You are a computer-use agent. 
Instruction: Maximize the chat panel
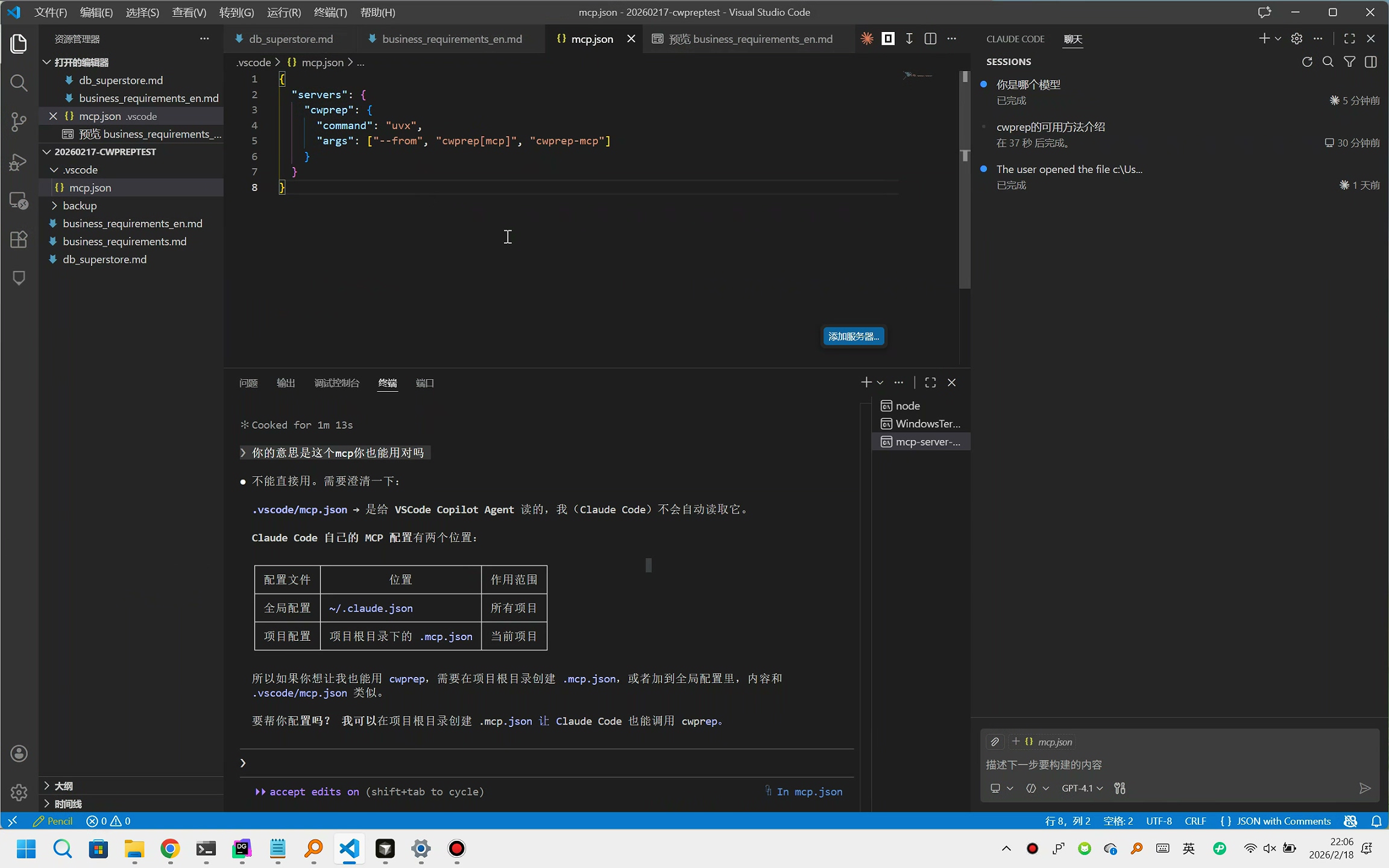[x=1350, y=39]
